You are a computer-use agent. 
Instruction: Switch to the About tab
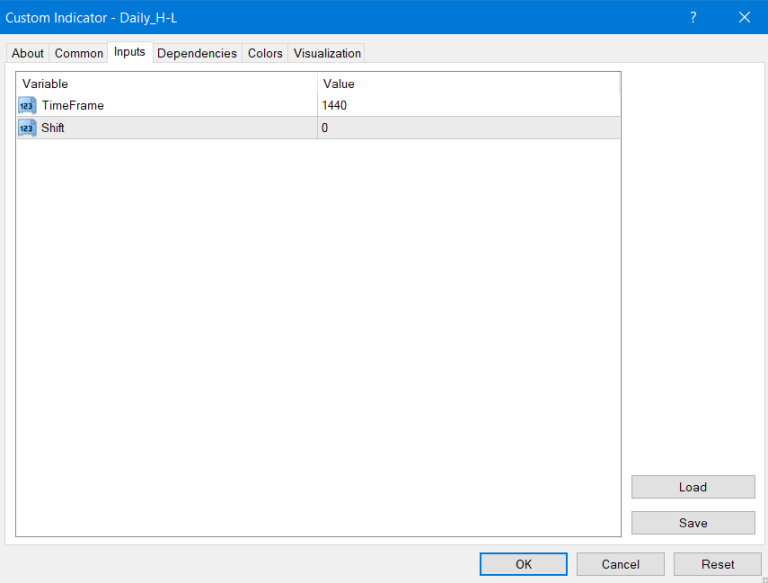click(28, 53)
